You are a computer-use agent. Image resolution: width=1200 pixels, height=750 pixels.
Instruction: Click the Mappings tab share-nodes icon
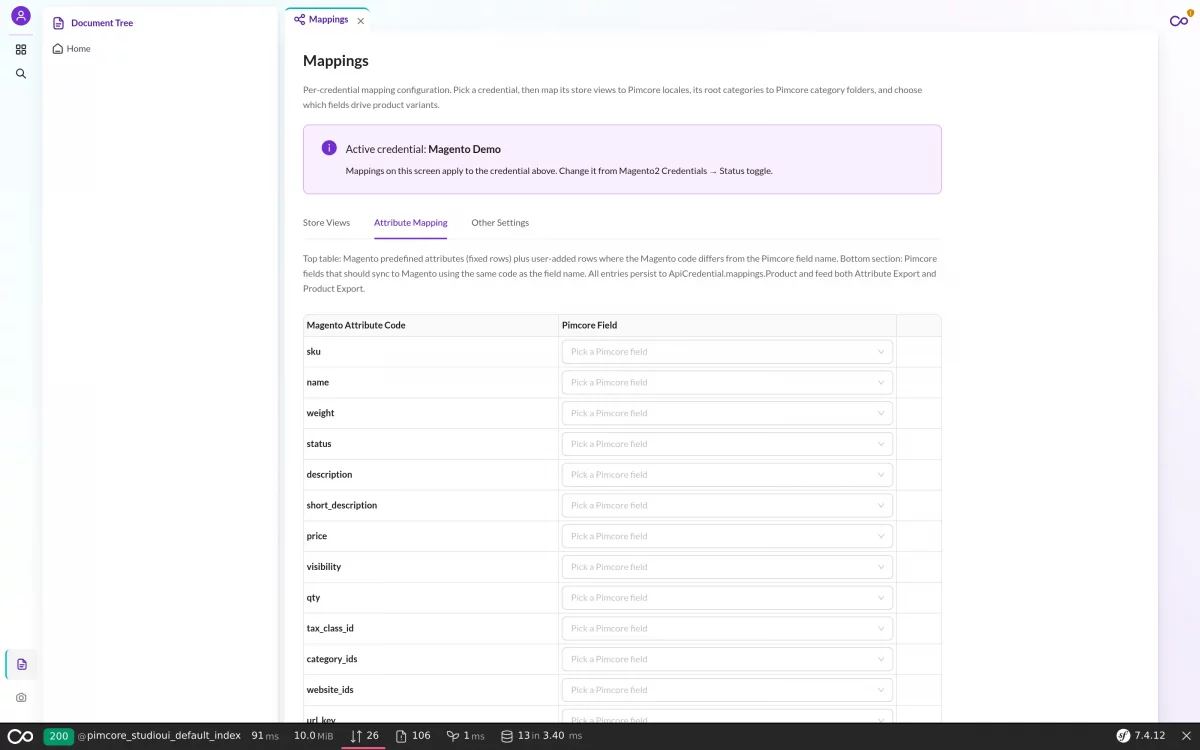[299, 19]
